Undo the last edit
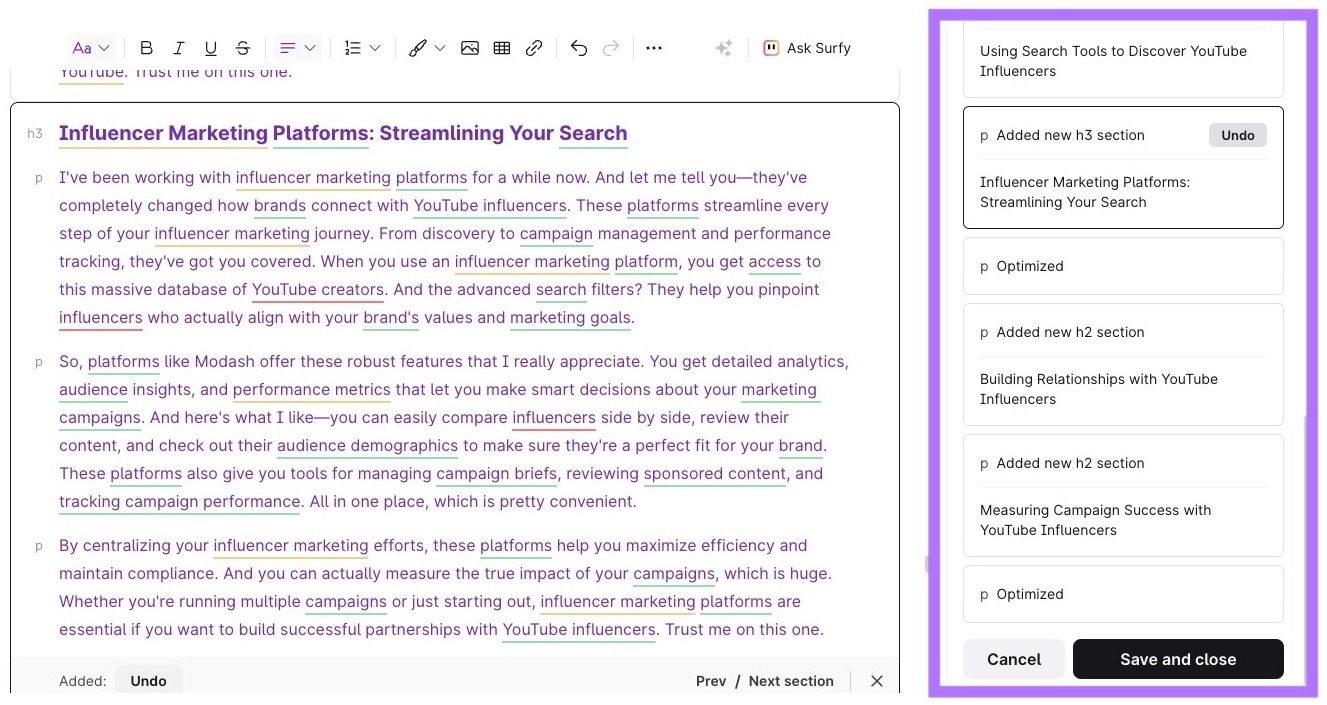Image resolution: width=1327 pixels, height=705 pixels. 579,47
